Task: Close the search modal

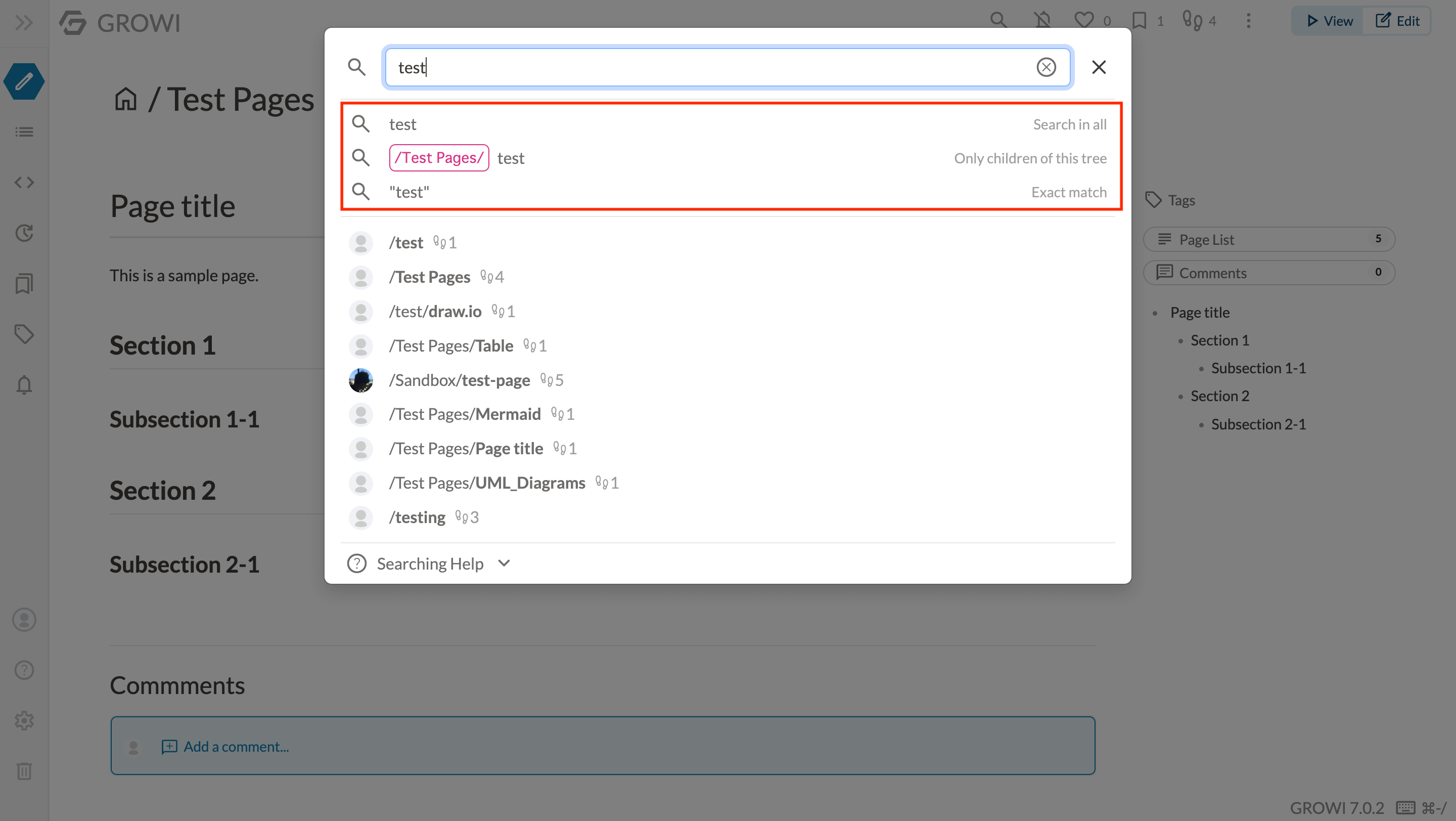Action: point(1099,67)
